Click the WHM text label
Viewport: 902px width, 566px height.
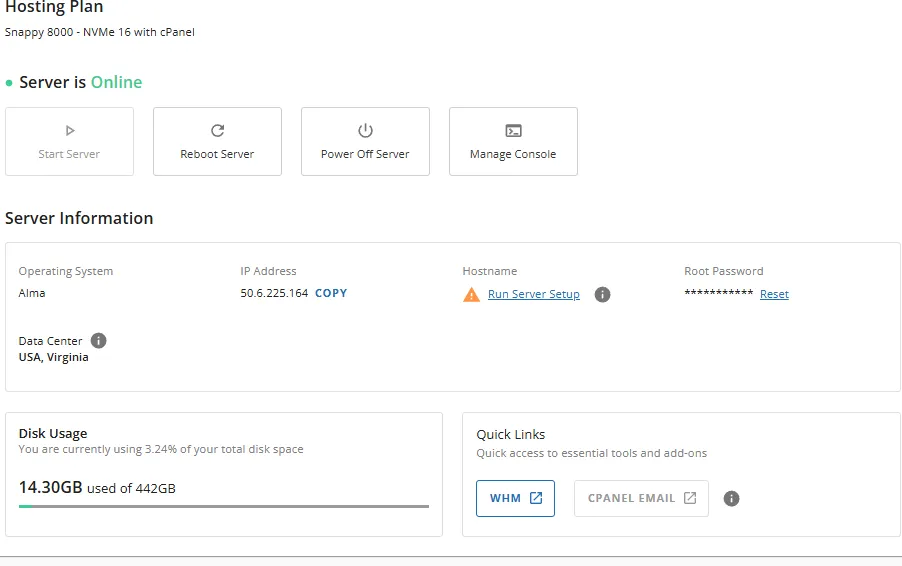pos(505,498)
